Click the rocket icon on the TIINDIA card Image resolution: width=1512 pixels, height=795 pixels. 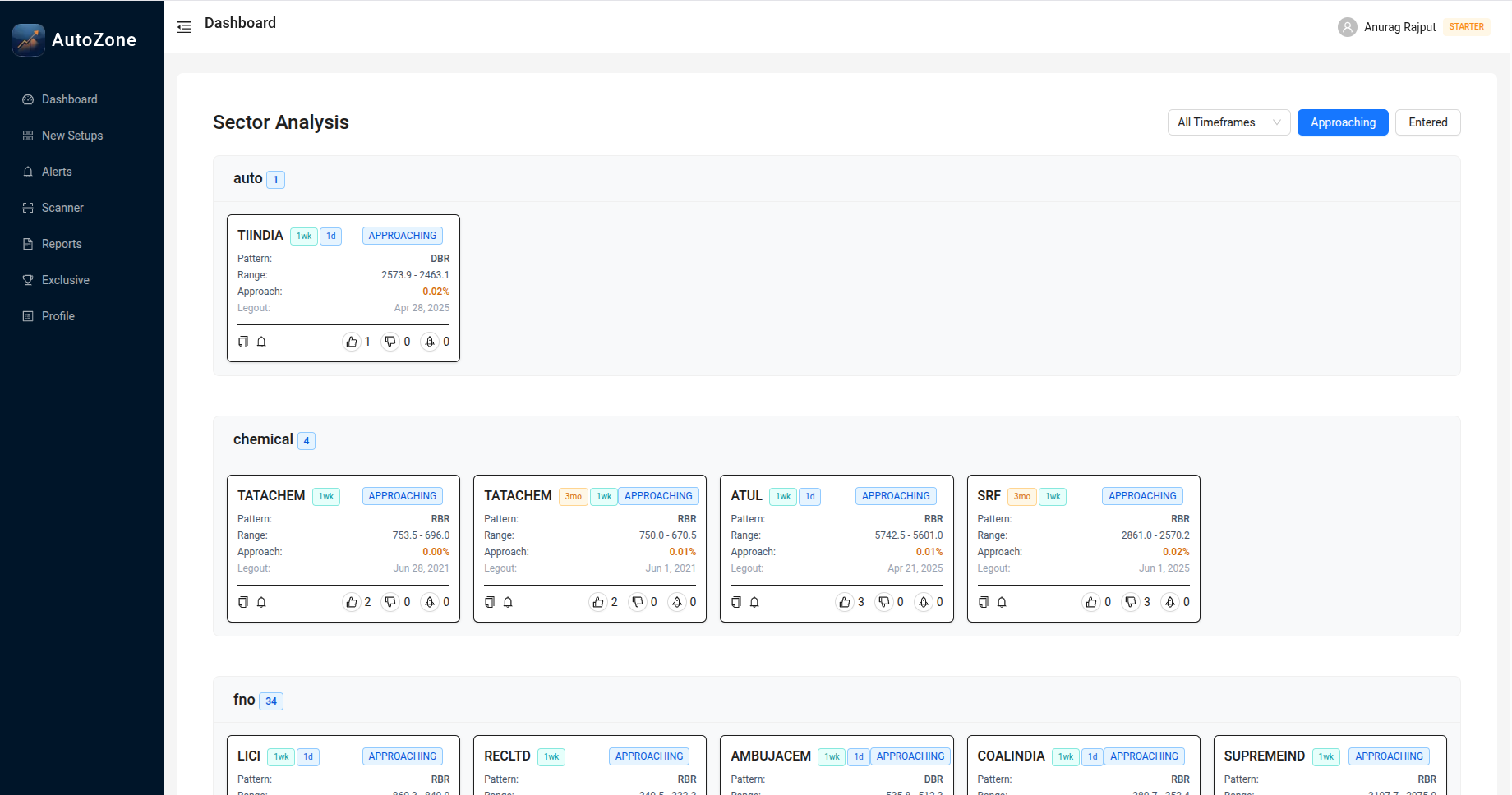[430, 342]
